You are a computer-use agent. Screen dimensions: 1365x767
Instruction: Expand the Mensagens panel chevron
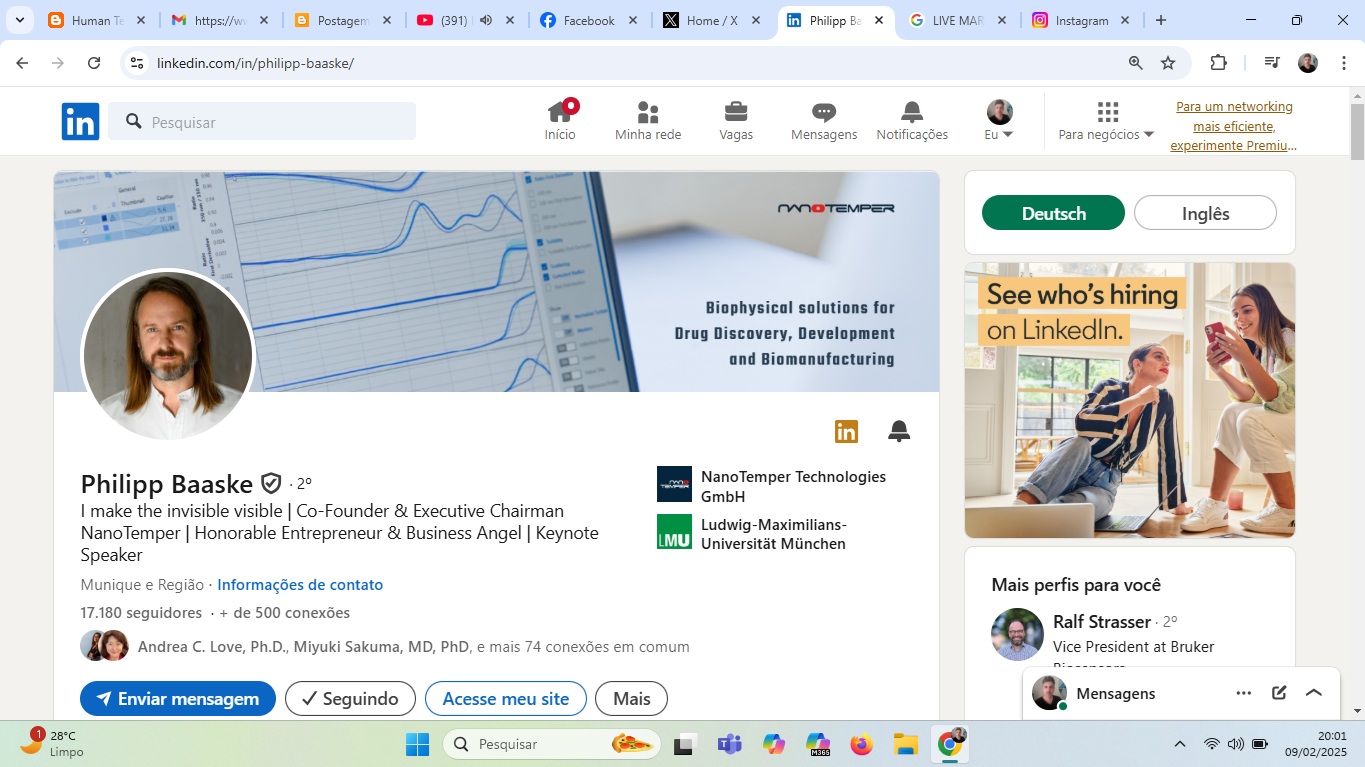(1314, 693)
